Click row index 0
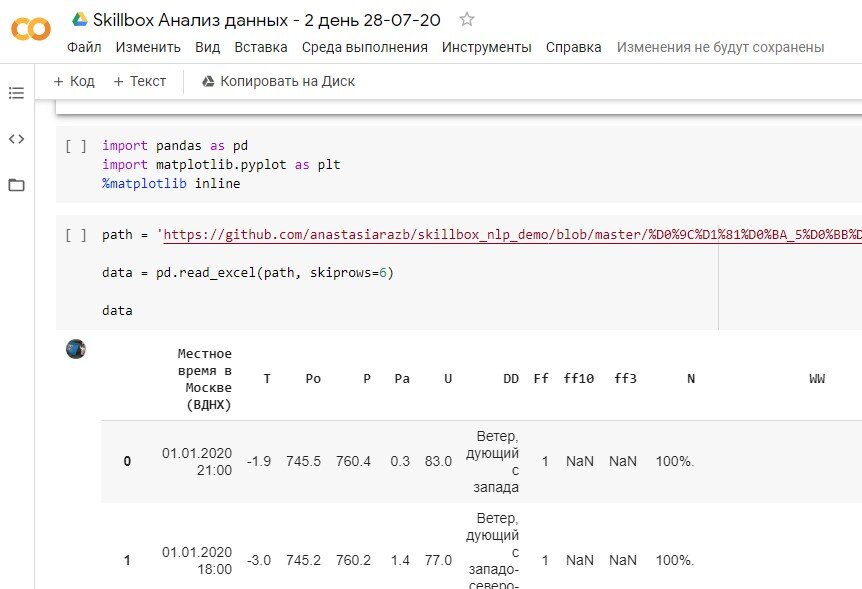The height and width of the screenshot is (589, 862). click(127, 461)
